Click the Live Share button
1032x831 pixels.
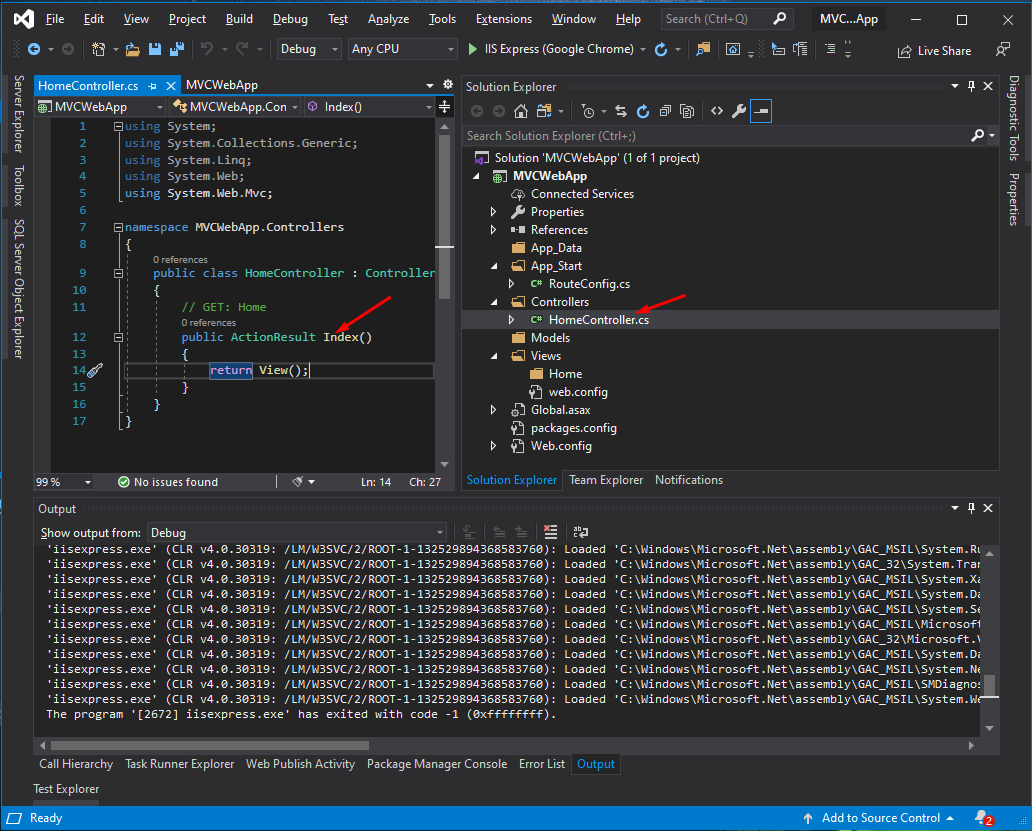pyautogui.click(x=935, y=51)
